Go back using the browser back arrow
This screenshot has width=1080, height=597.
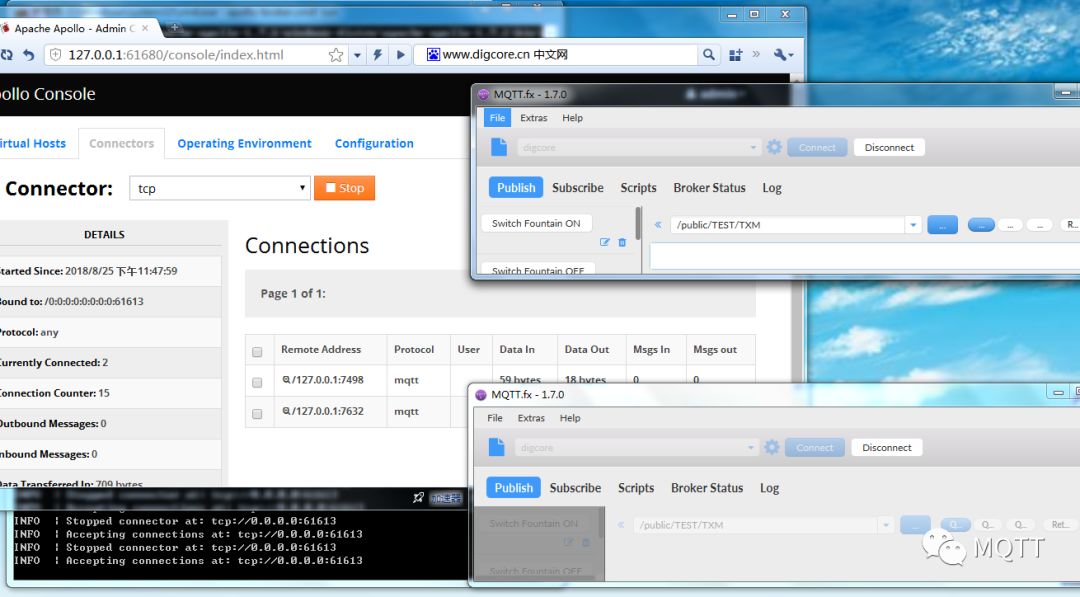(28, 55)
